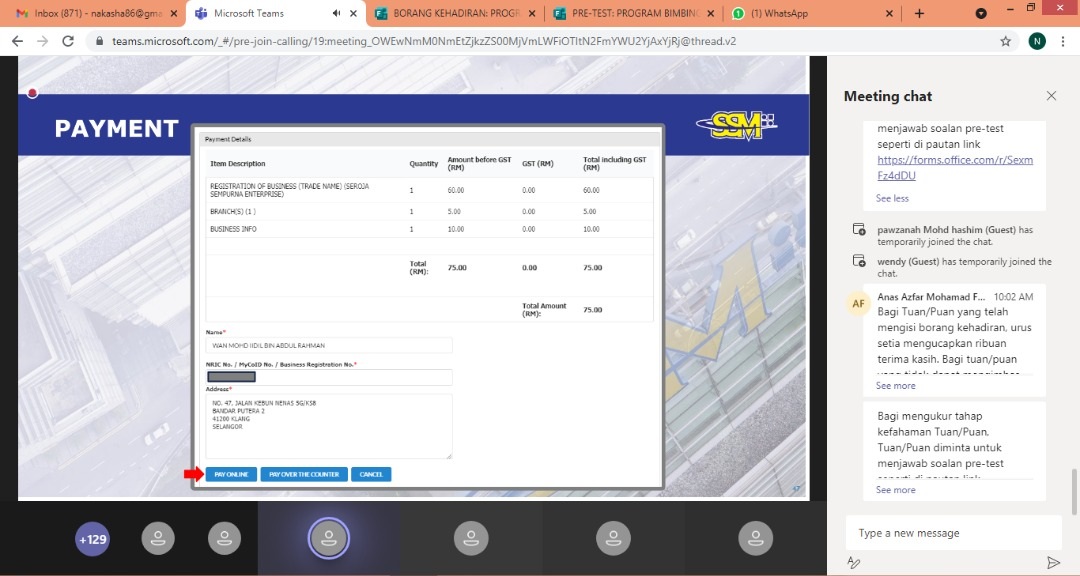Collapse message with 'See less'
Viewport: 1080px width, 576px height.
892,198
